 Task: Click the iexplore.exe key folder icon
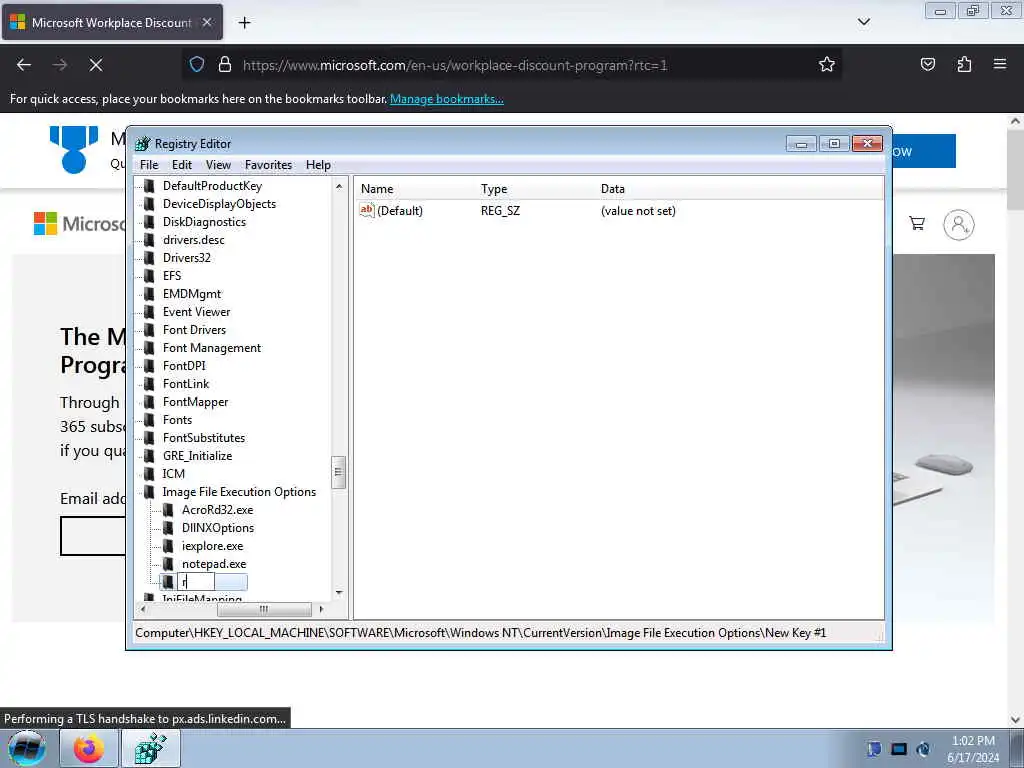(x=168, y=545)
